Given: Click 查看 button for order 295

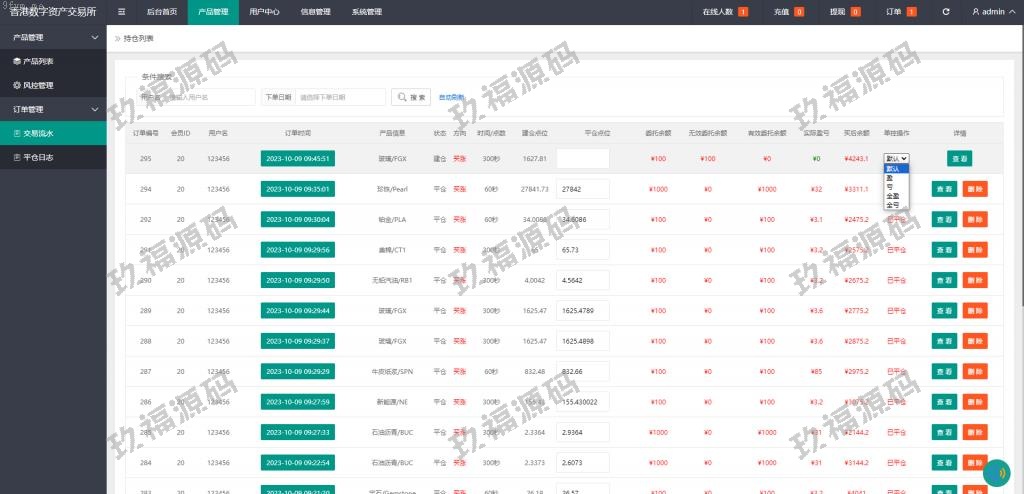Looking at the screenshot, I should pos(959,158).
